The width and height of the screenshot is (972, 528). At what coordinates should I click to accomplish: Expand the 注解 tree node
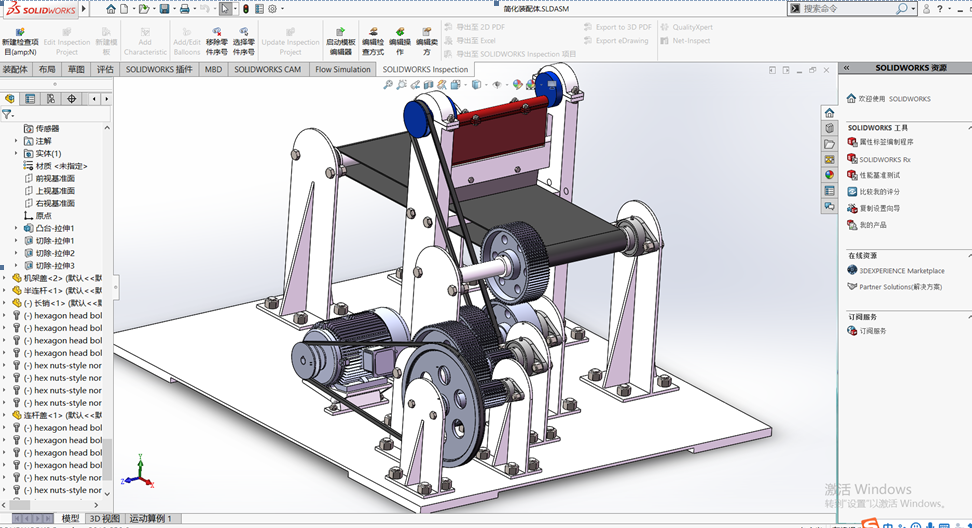tap(16, 141)
